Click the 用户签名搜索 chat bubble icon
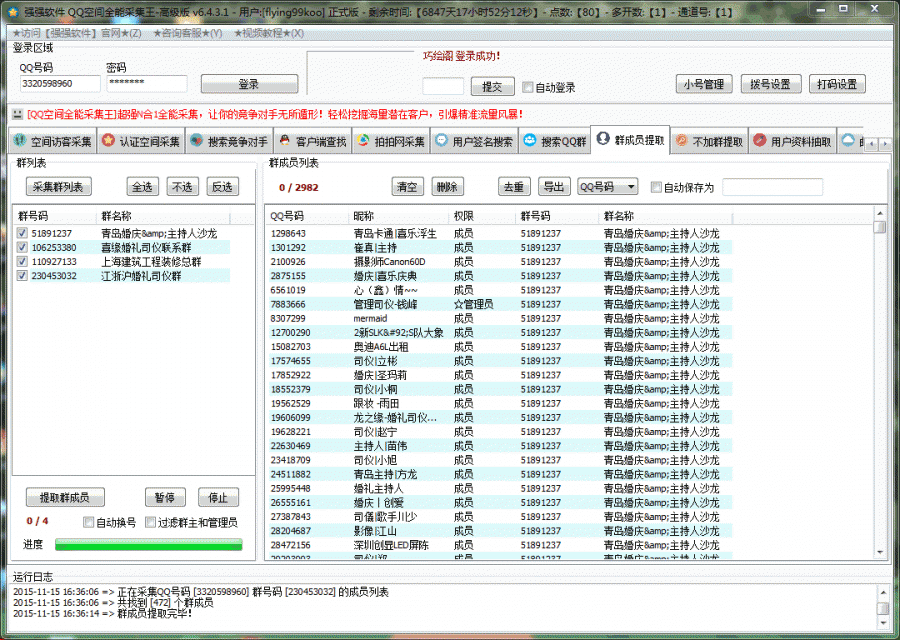 tap(441, 141)
